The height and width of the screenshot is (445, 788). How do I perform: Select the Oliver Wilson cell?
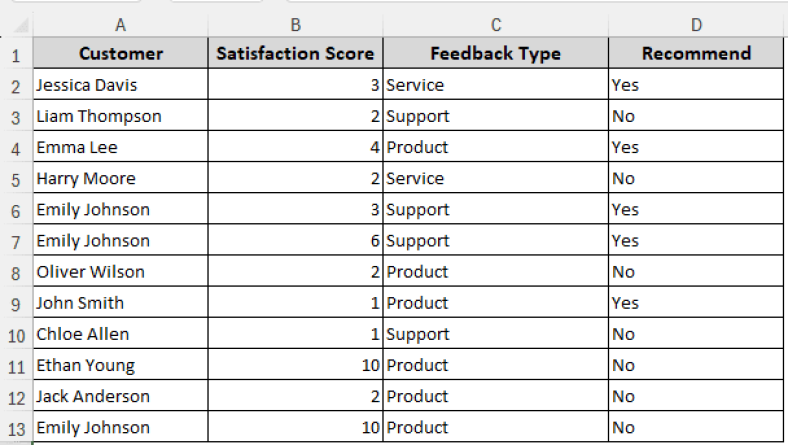point(121,272)
